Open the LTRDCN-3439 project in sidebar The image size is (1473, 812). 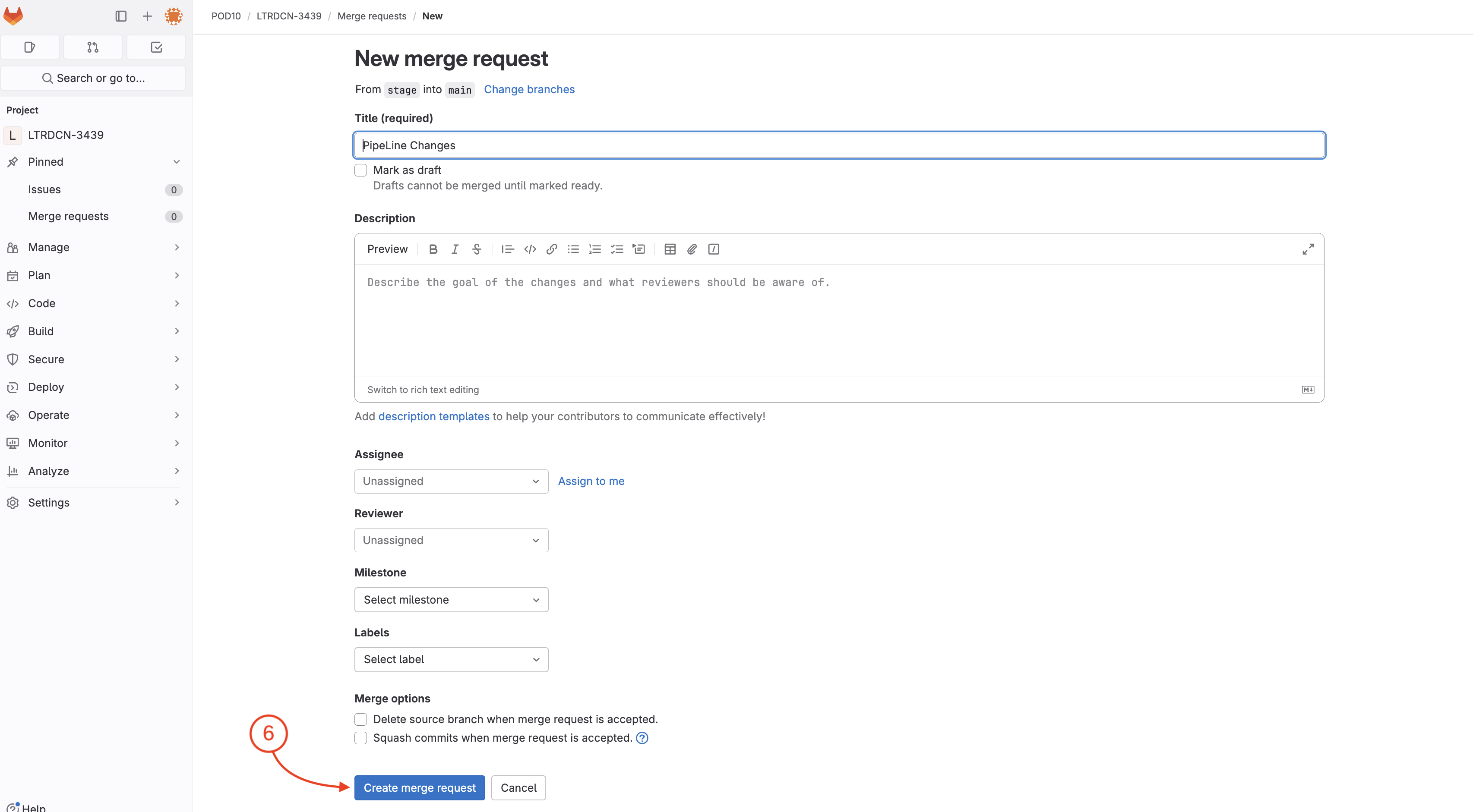(x=95, y=135)
